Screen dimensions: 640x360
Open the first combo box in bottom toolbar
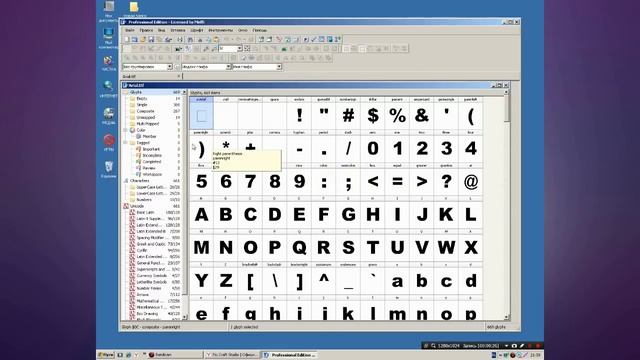147,67
